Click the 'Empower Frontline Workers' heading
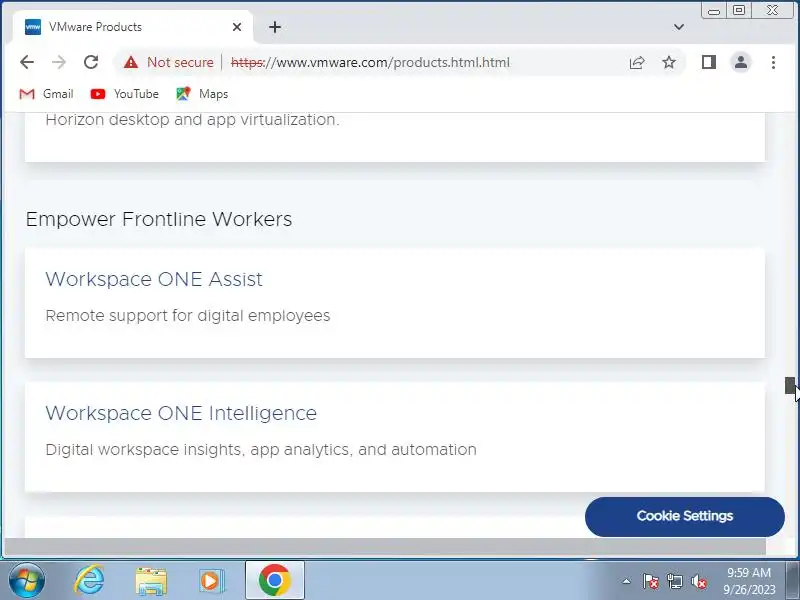Viewport: 800px width, 600px height. (159, 219)
